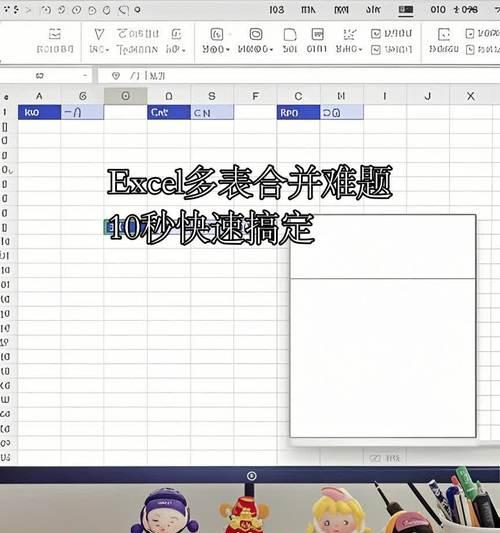
Task: Click the shield icon beside formula bar
Action: click(116, 75)
